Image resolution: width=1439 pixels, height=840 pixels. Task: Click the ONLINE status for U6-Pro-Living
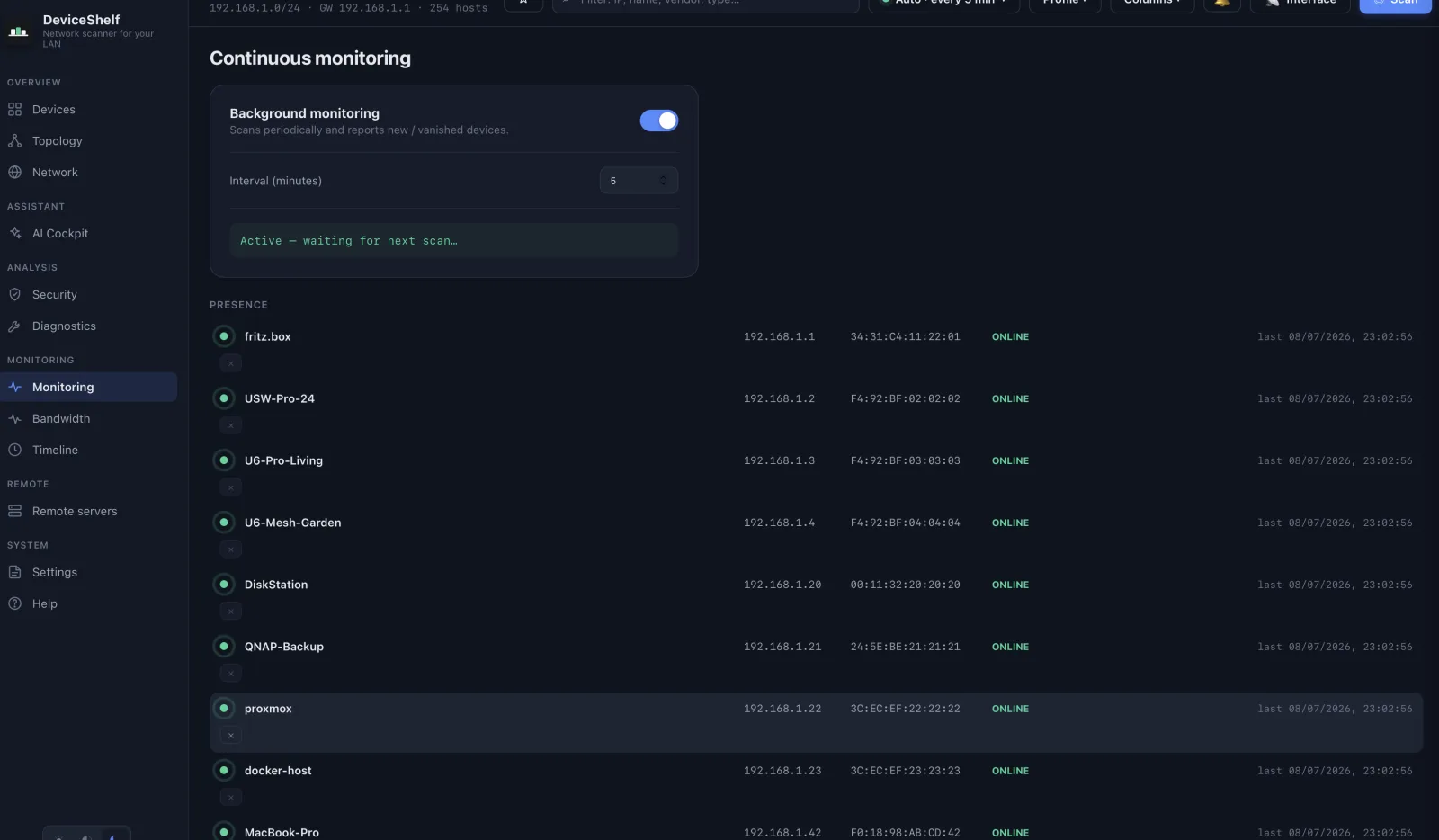1010,460
